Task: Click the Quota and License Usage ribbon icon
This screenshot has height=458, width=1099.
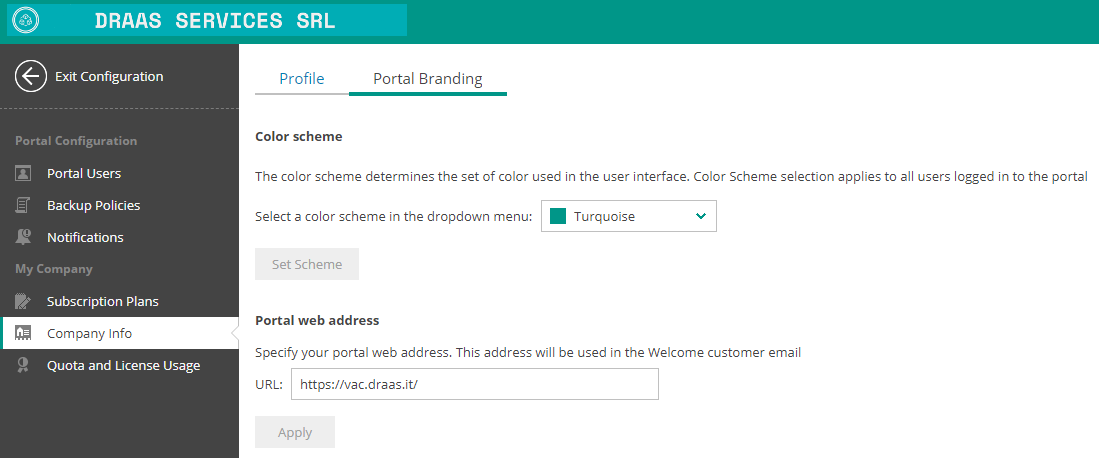Action: 23,365
